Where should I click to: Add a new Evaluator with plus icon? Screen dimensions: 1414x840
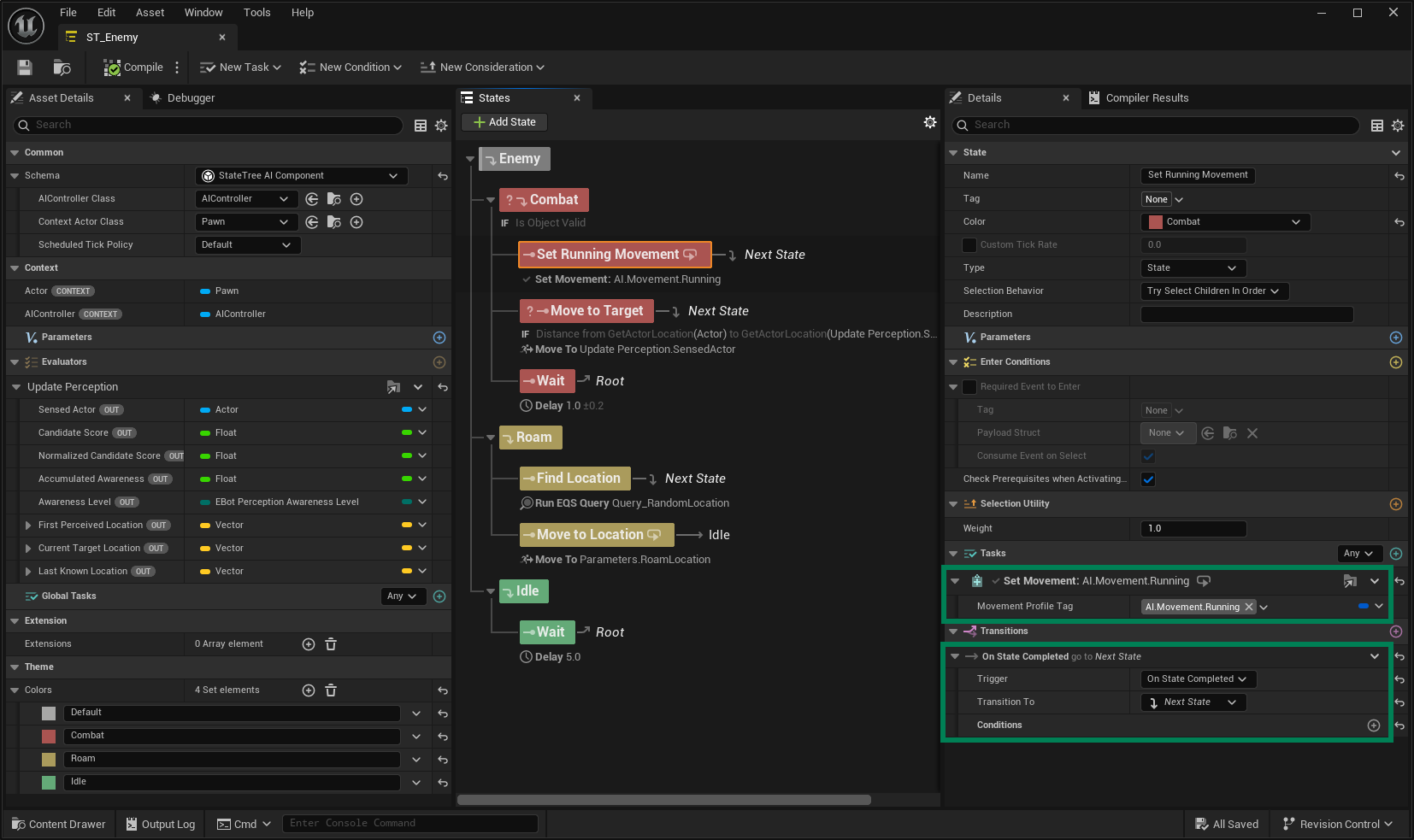point(439,362)
